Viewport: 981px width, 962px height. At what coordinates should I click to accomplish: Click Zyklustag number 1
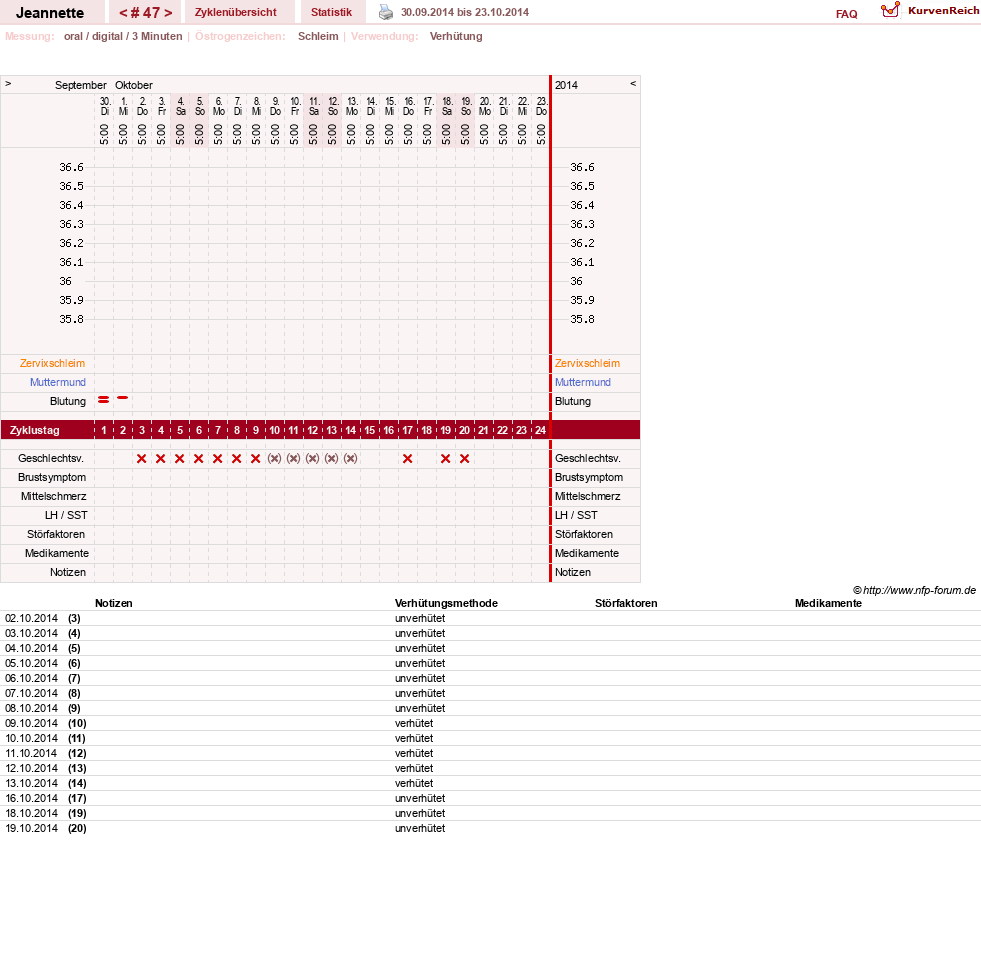[x=104, y=430]
